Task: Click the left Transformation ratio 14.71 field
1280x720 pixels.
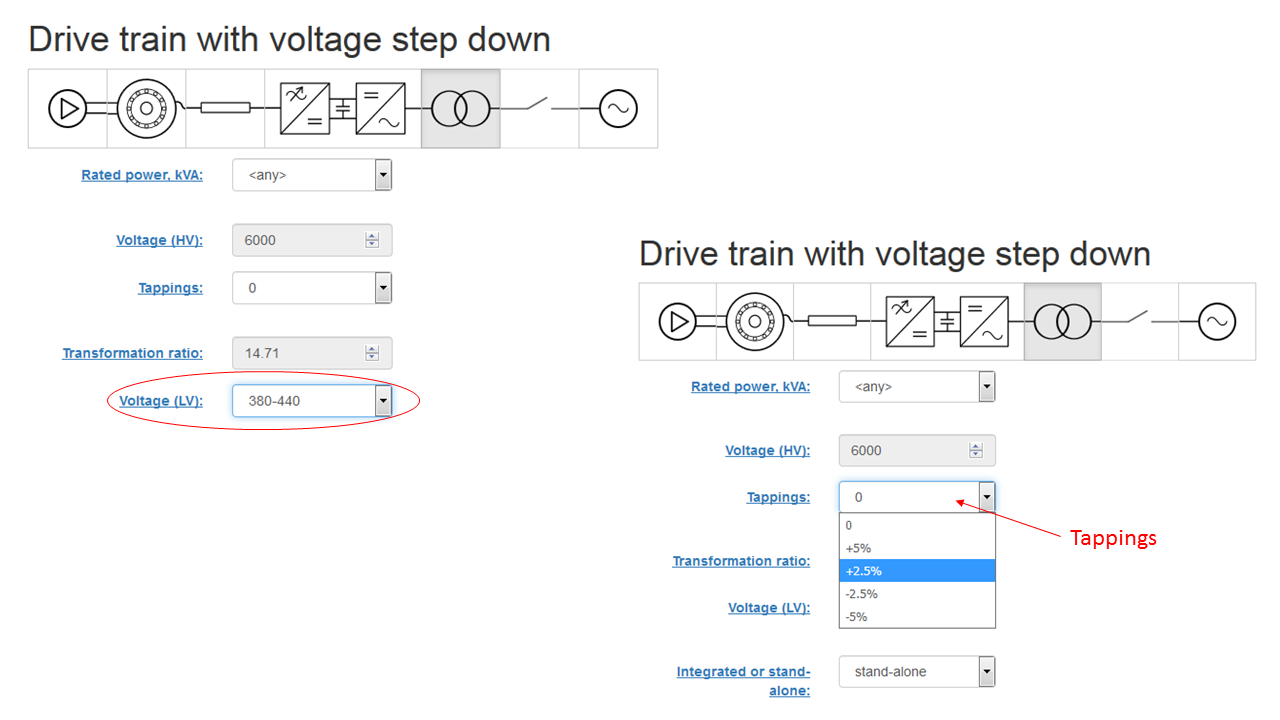Action: point(312,353)
